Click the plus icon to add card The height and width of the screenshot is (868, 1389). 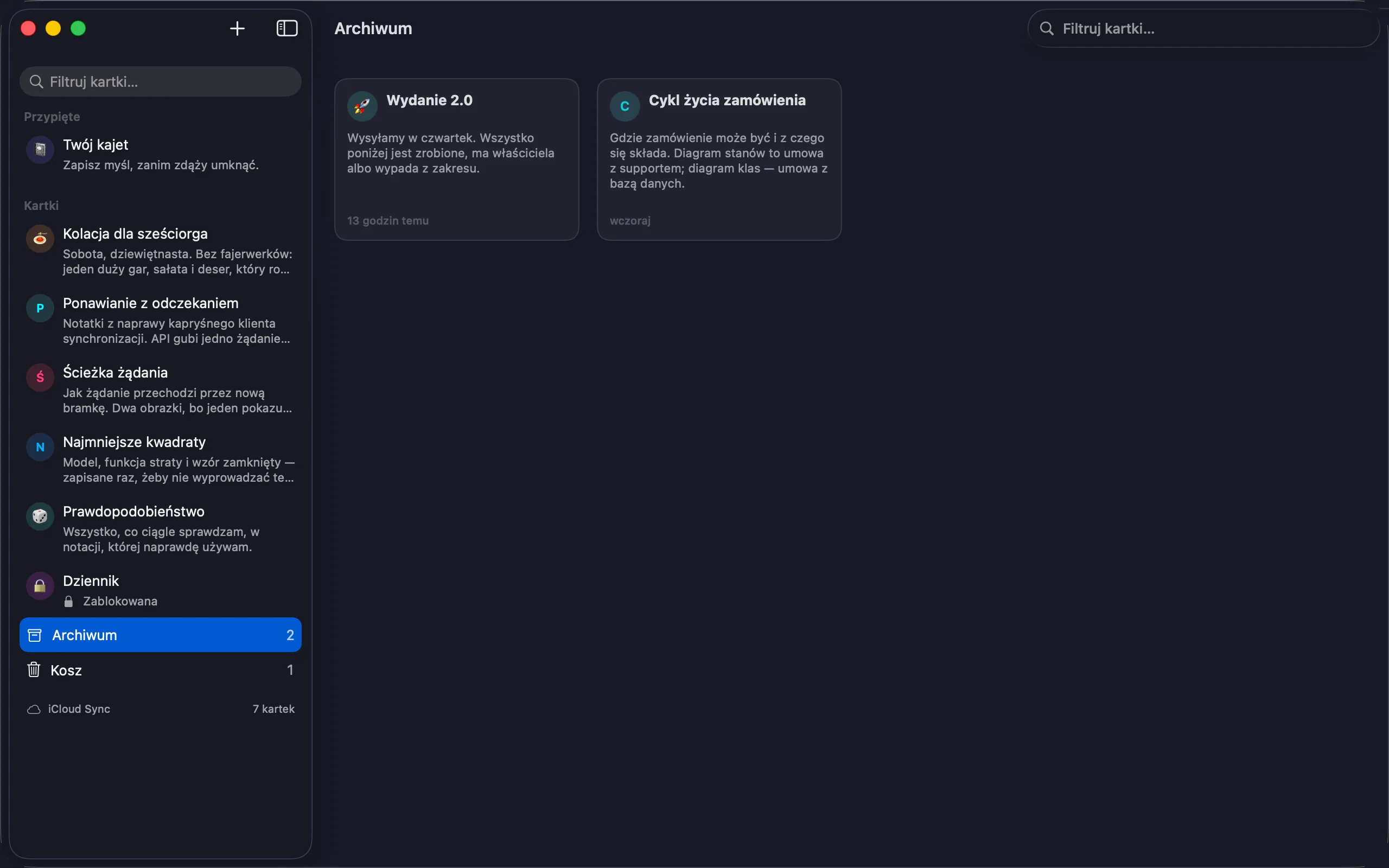click(237, 28)
